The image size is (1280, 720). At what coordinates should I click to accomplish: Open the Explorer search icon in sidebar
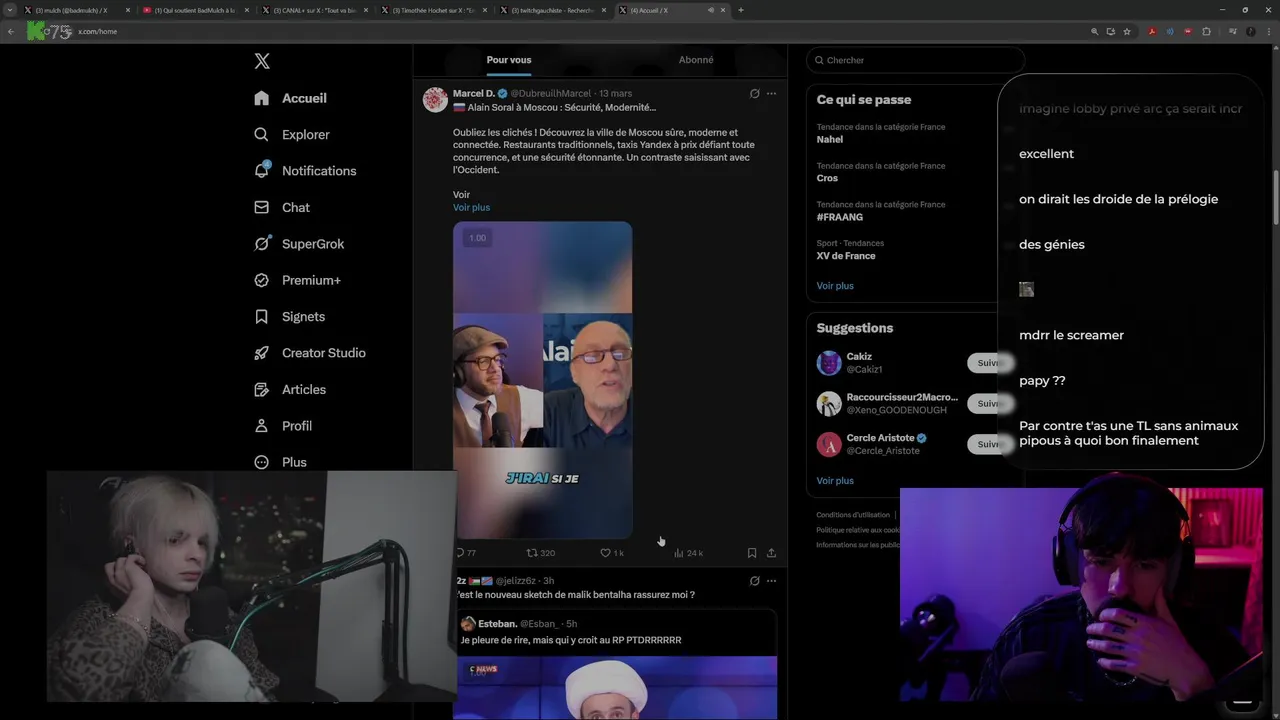(262, 134)
